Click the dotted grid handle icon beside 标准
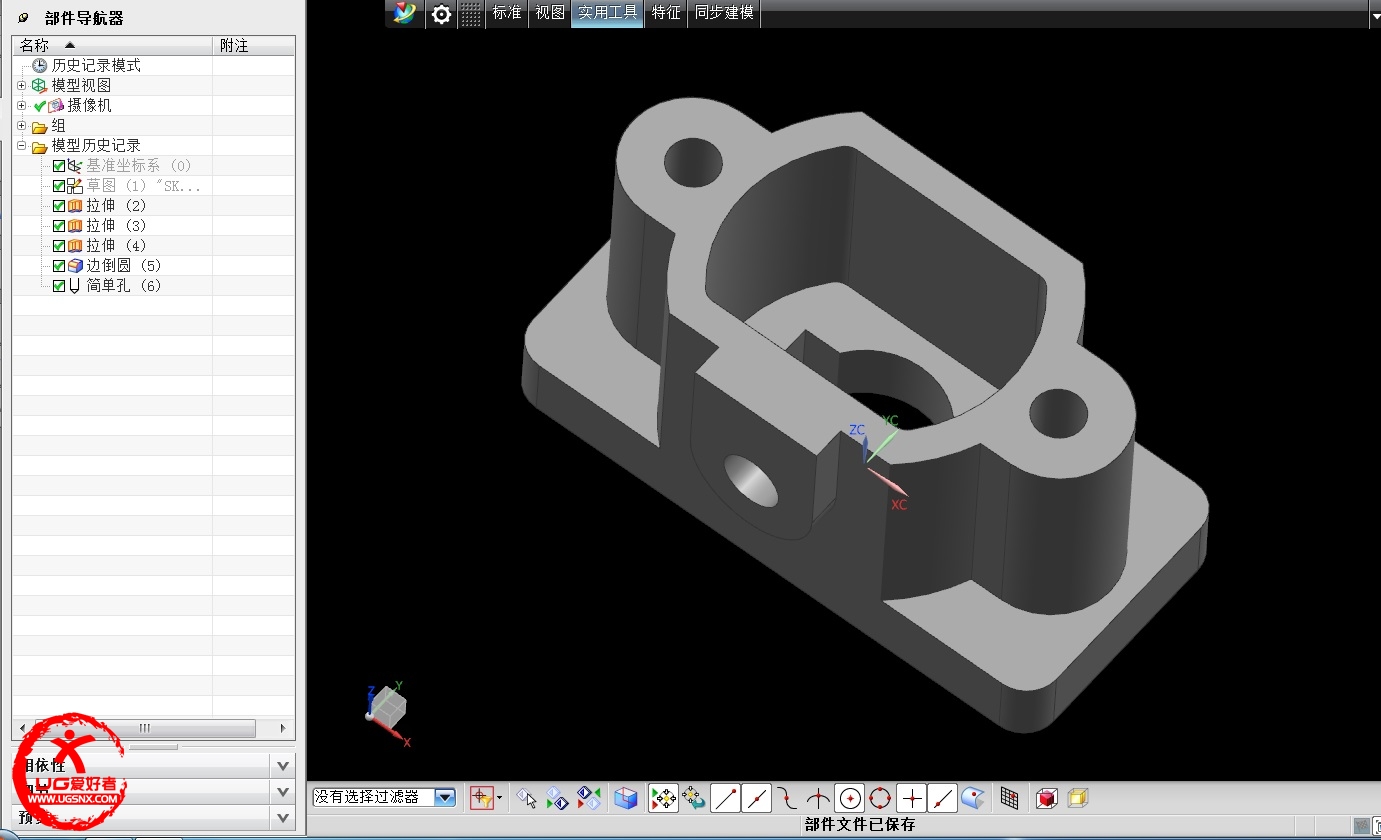 pyautogui.click(x=471, y=14)
